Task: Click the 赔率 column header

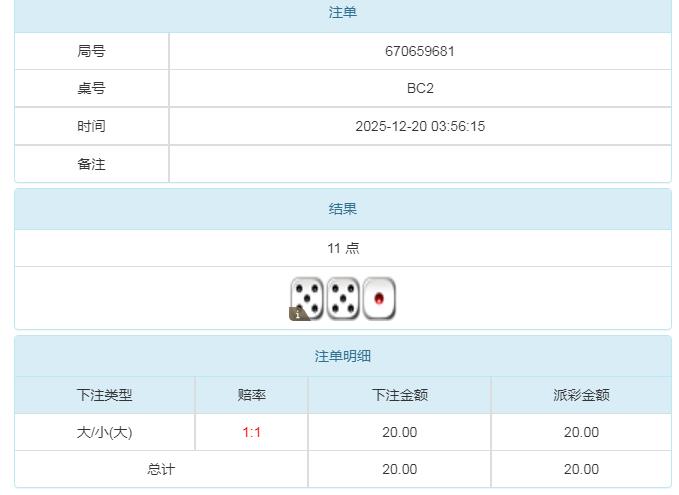Action: (x=252, y=395)
